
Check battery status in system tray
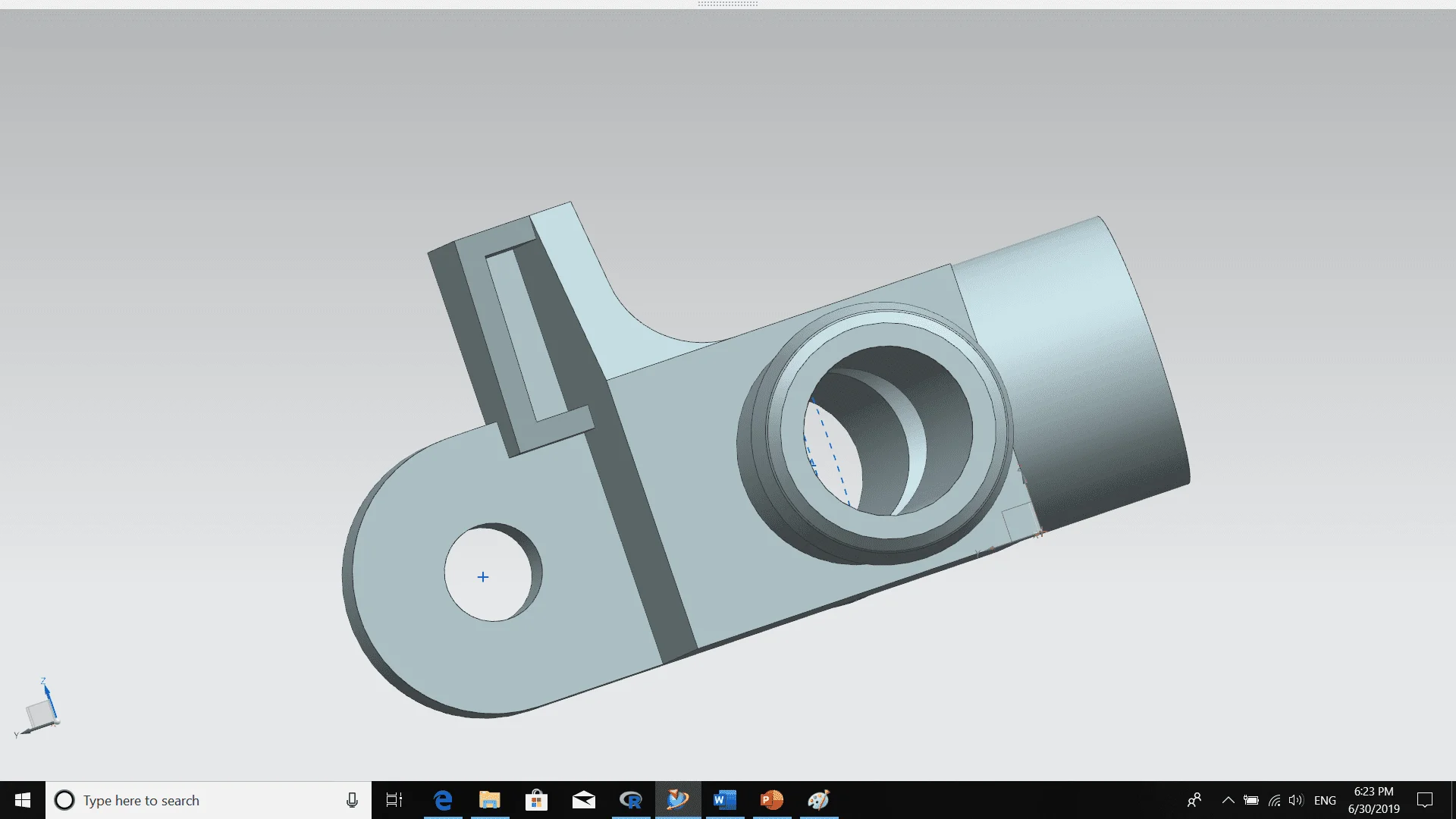(1251, 800)
